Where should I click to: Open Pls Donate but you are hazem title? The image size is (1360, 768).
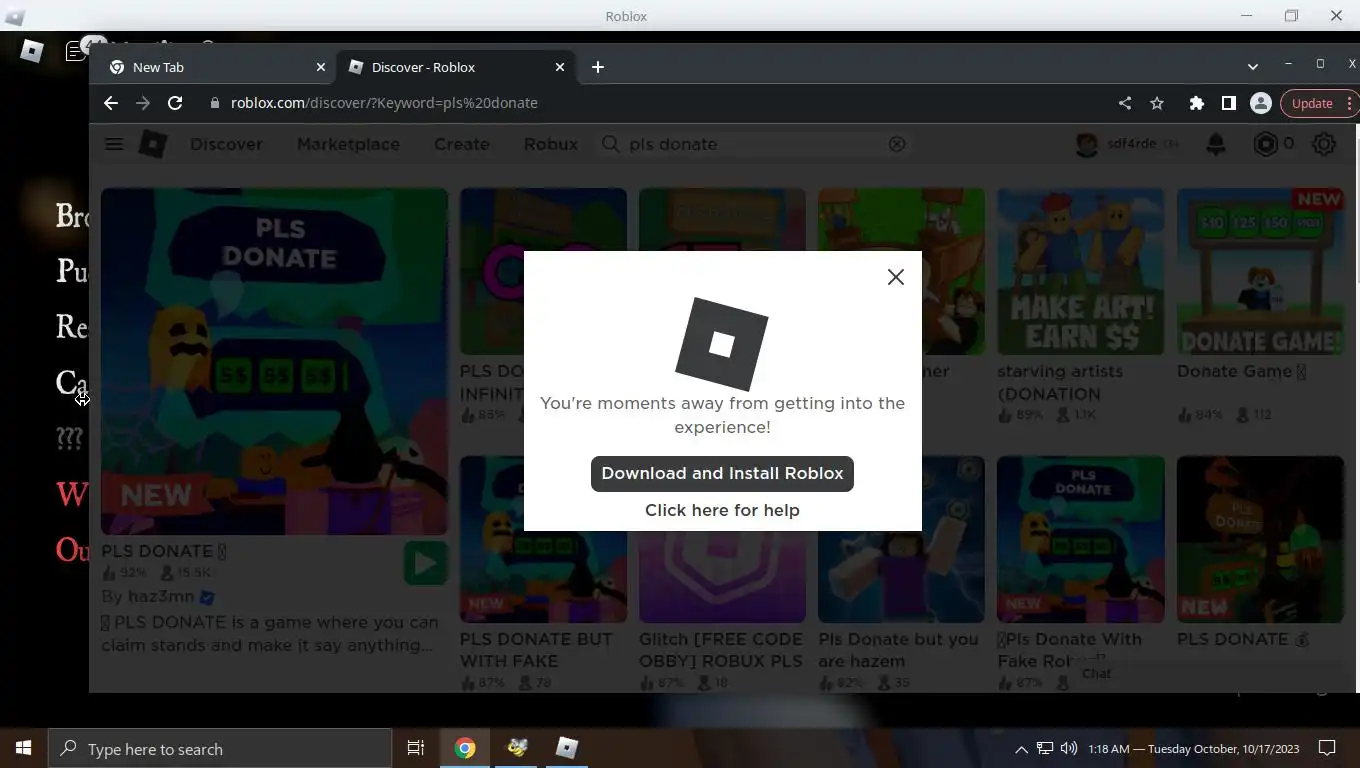(x=898, y=650)
